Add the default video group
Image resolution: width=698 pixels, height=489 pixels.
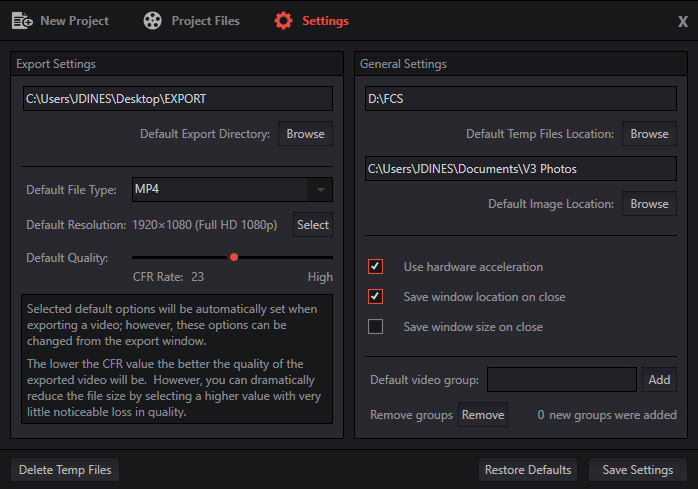click(659, 379)
